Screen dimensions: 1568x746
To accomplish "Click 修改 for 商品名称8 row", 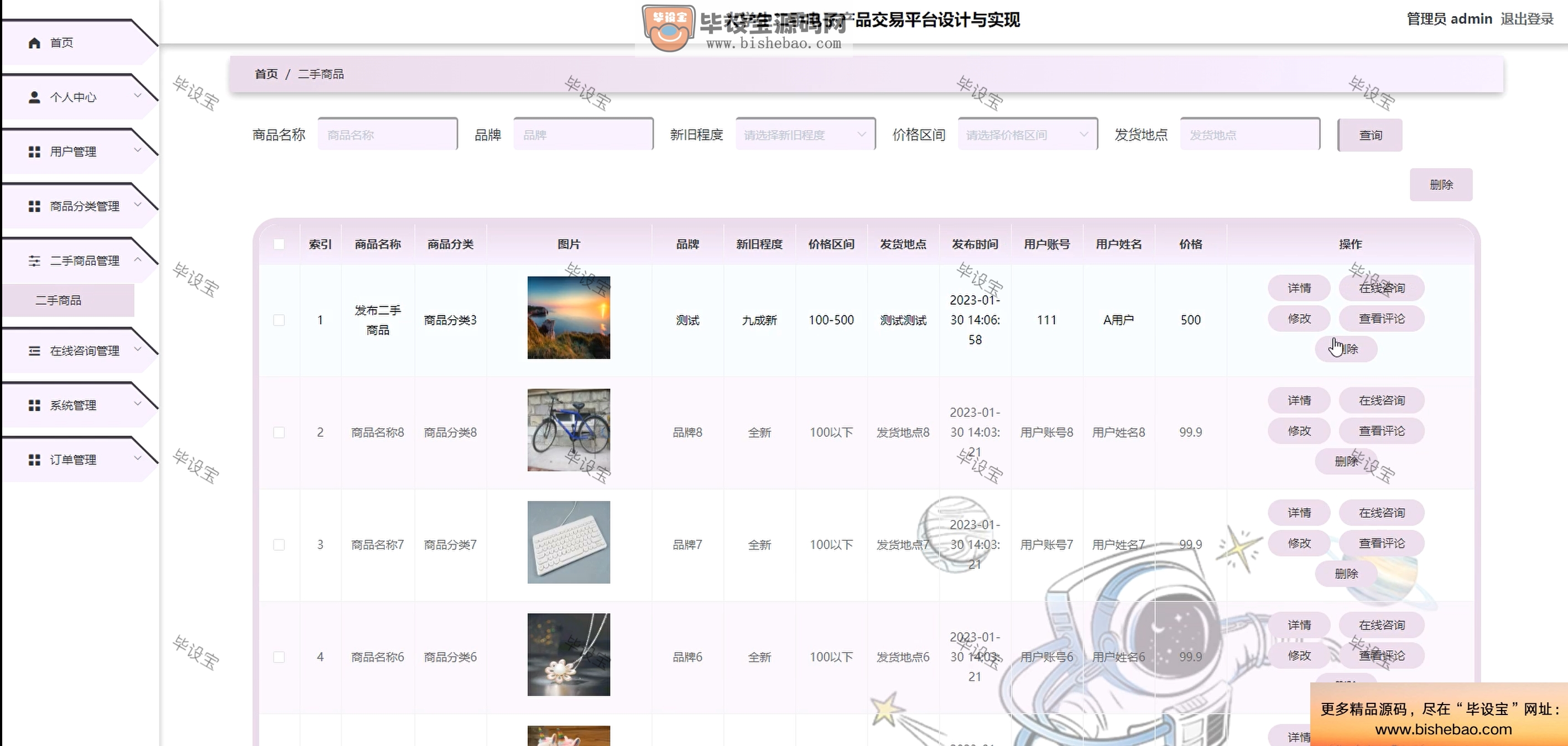I will [1299, 431].
